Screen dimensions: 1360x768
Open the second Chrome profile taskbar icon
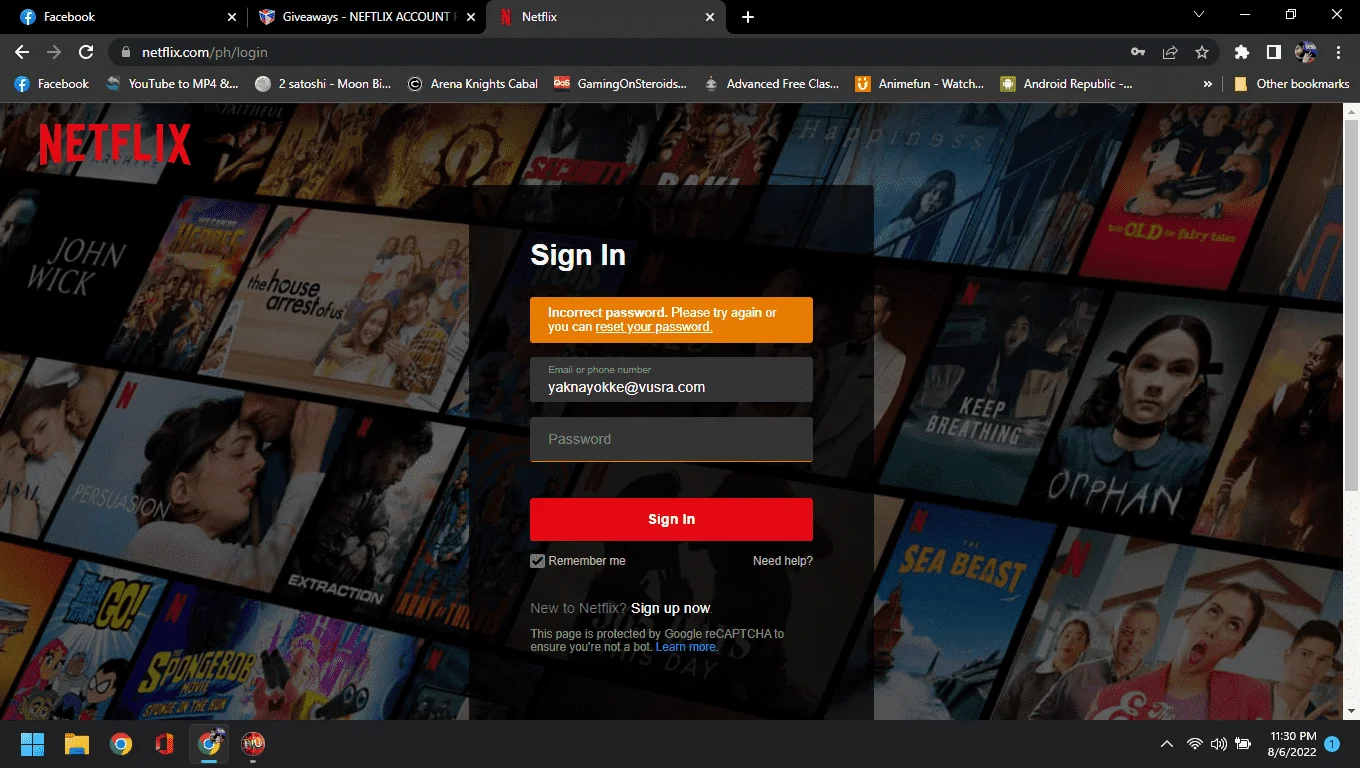[209, 744]
